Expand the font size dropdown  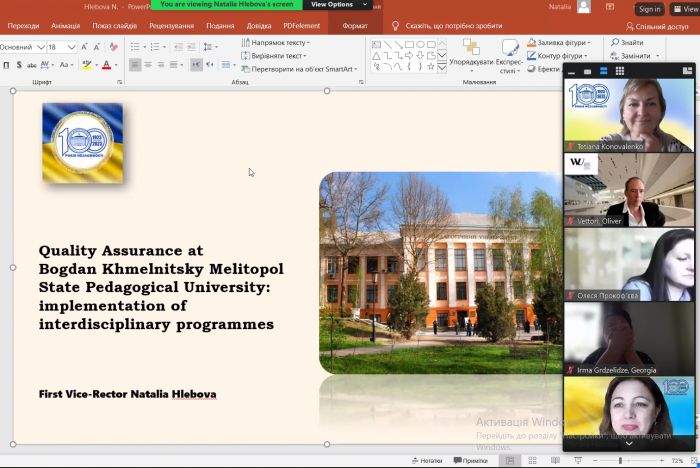72,47
